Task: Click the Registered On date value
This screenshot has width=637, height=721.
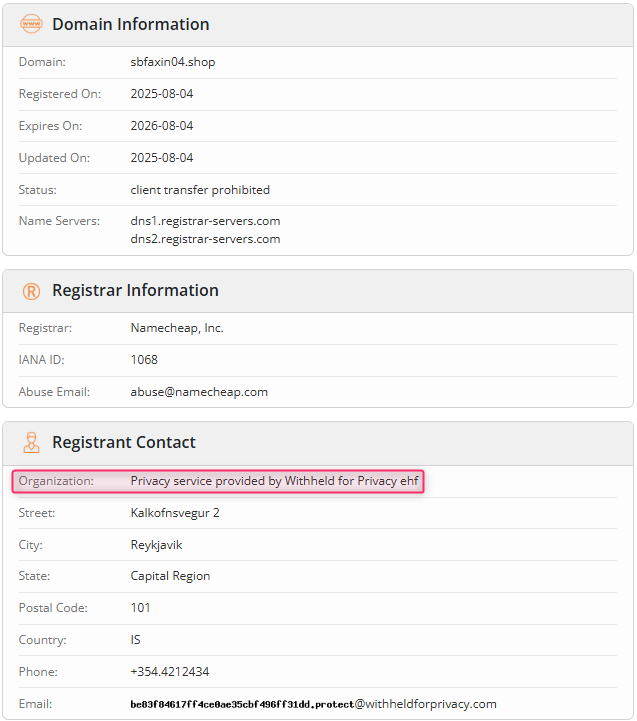Action: (x=162, y=94)
